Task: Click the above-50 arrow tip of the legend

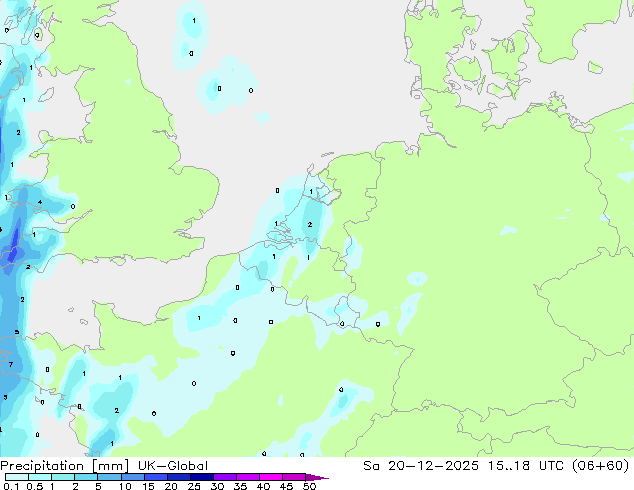Action: pos(317,477)
